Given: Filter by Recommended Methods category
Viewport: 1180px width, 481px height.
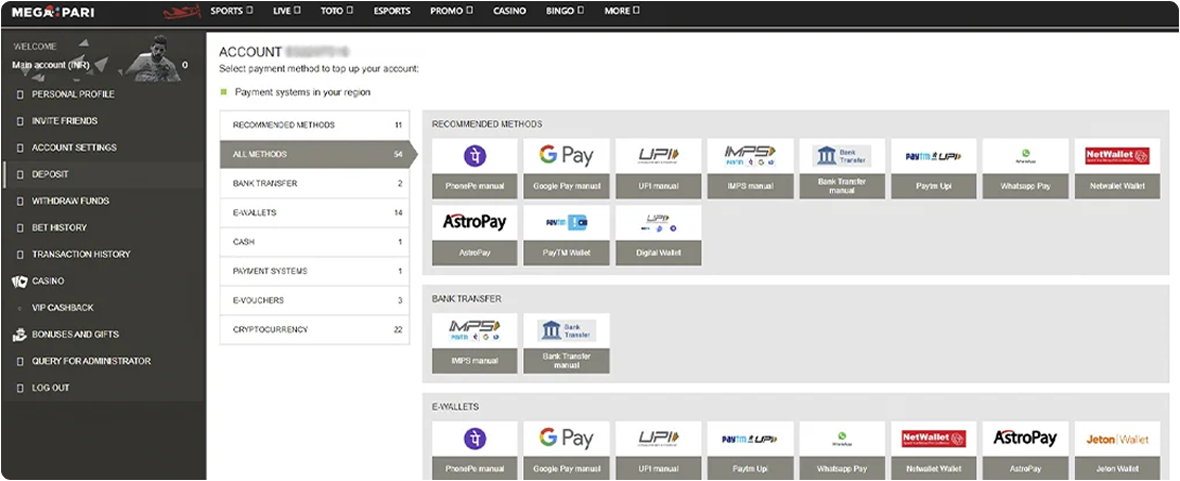Looking at the screenshot, I should tap(315, 125).
